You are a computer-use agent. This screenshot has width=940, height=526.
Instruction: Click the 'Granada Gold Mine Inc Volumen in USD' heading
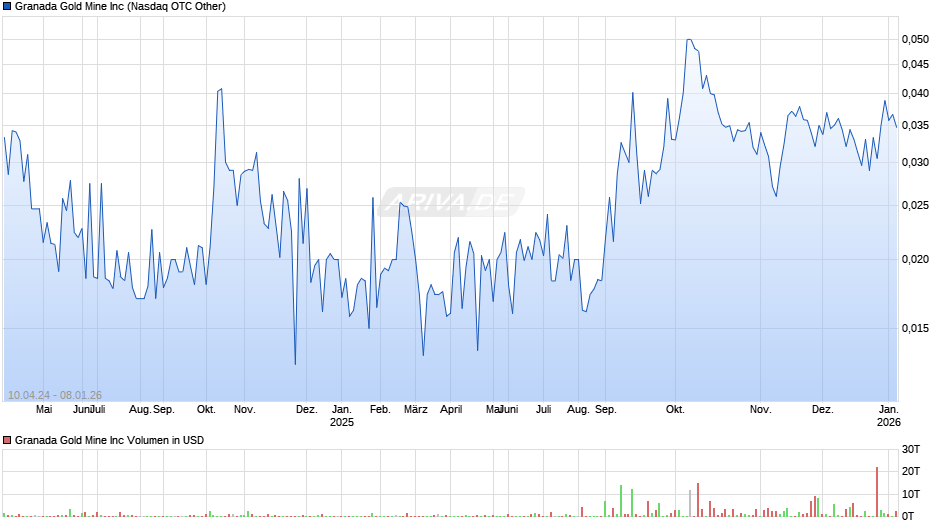point(109,440)
